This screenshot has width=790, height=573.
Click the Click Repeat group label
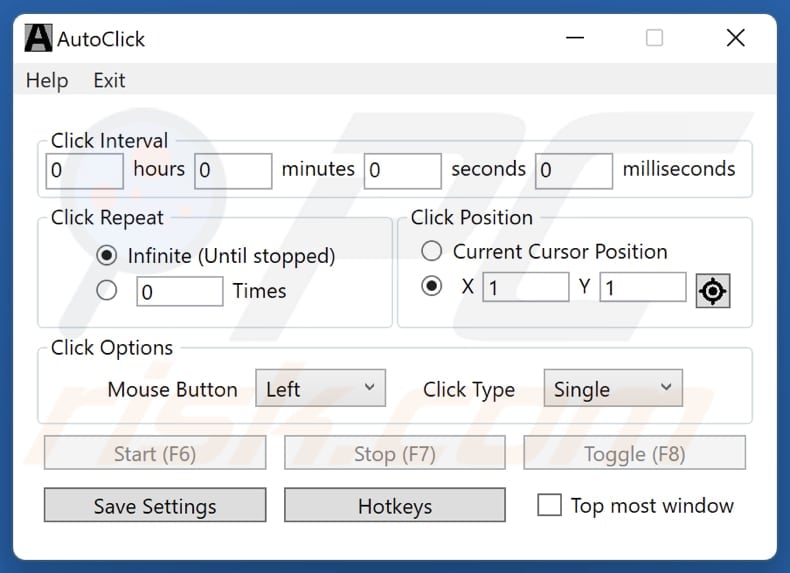point(107,218)
